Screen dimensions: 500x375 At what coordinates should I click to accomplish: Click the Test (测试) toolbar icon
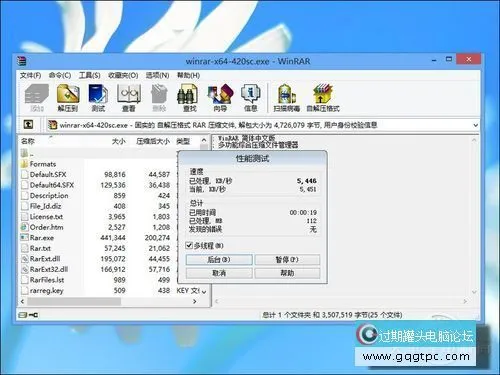(x=98, y=98)
